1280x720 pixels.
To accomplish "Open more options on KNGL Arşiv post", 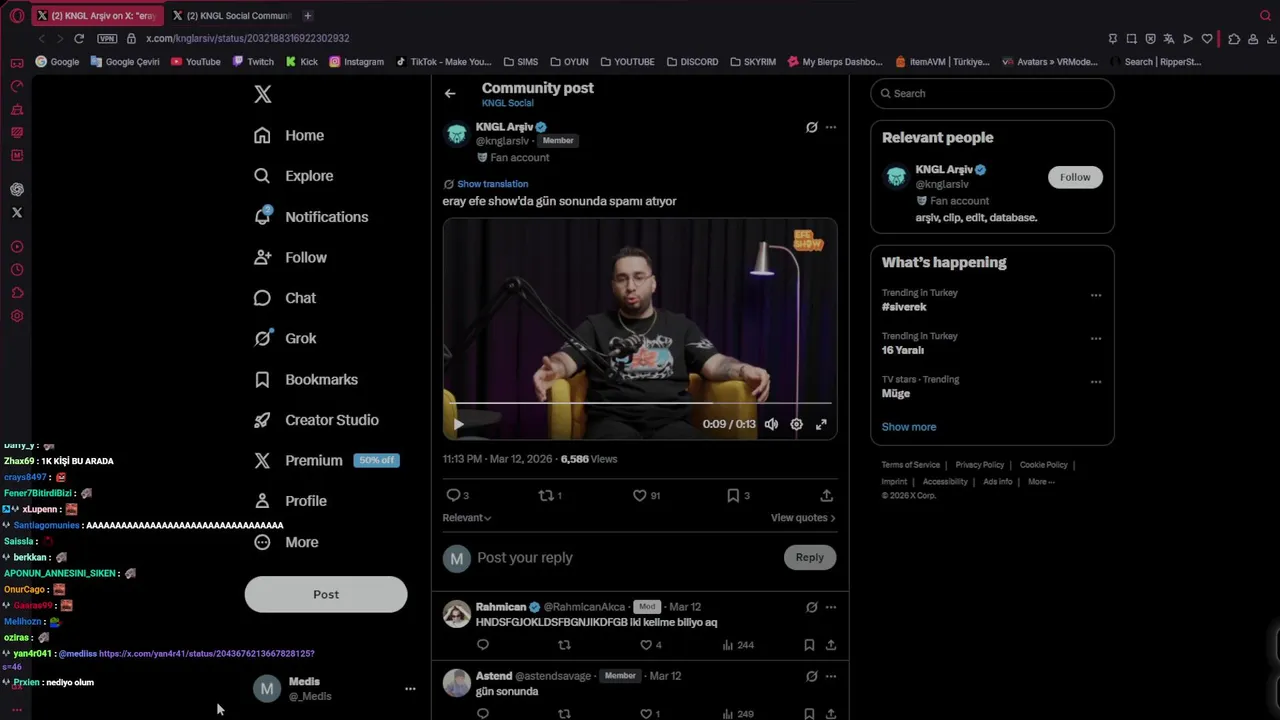I will 830,127.
